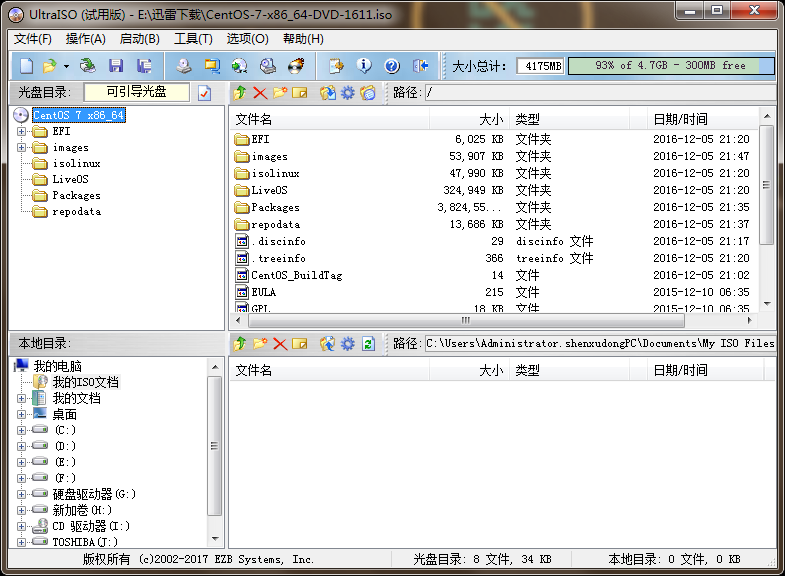Click the local path field
The height and width of the screenshot is (576, 785).
click(600, 344)
